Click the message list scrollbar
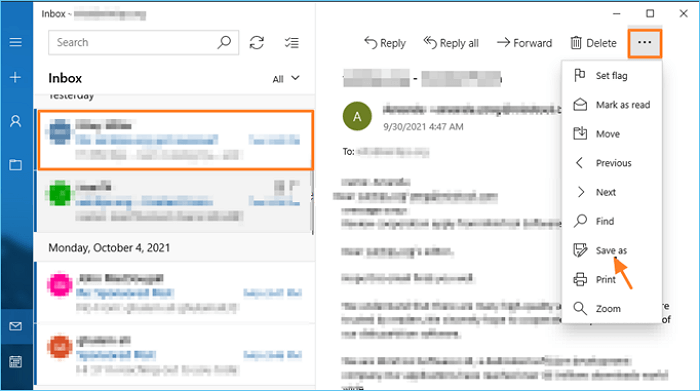Screen dimensions: 700x391 [312, 202]
